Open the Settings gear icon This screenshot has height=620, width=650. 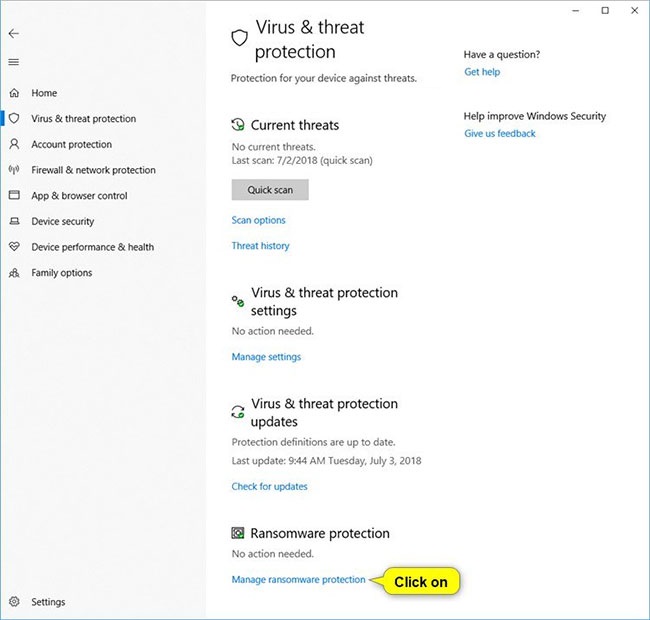[x=14, y=602]
